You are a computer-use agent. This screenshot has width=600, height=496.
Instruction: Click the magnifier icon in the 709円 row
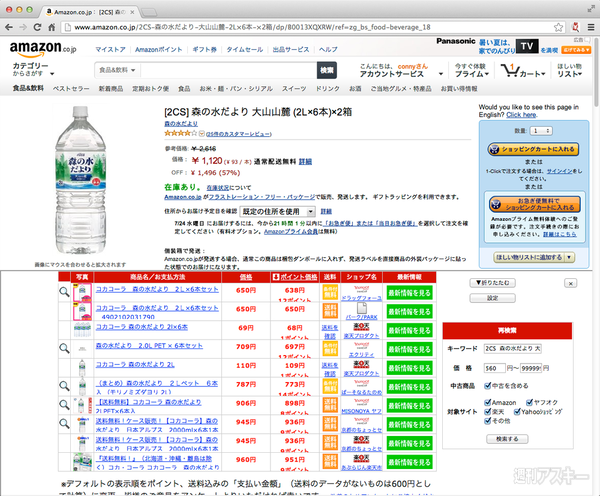(x=64, y=348)
